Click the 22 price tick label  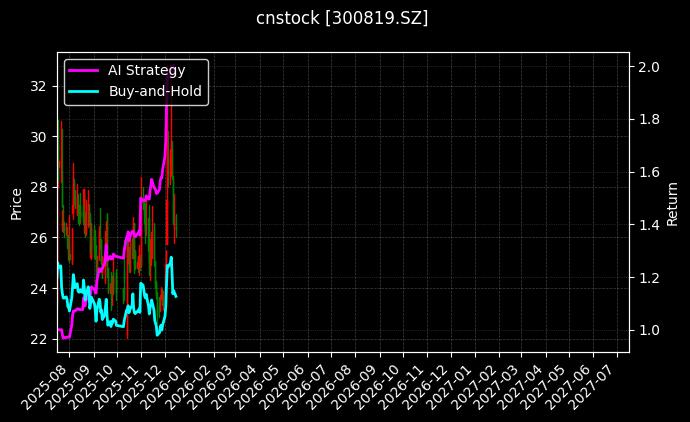[x=39, y=339]
